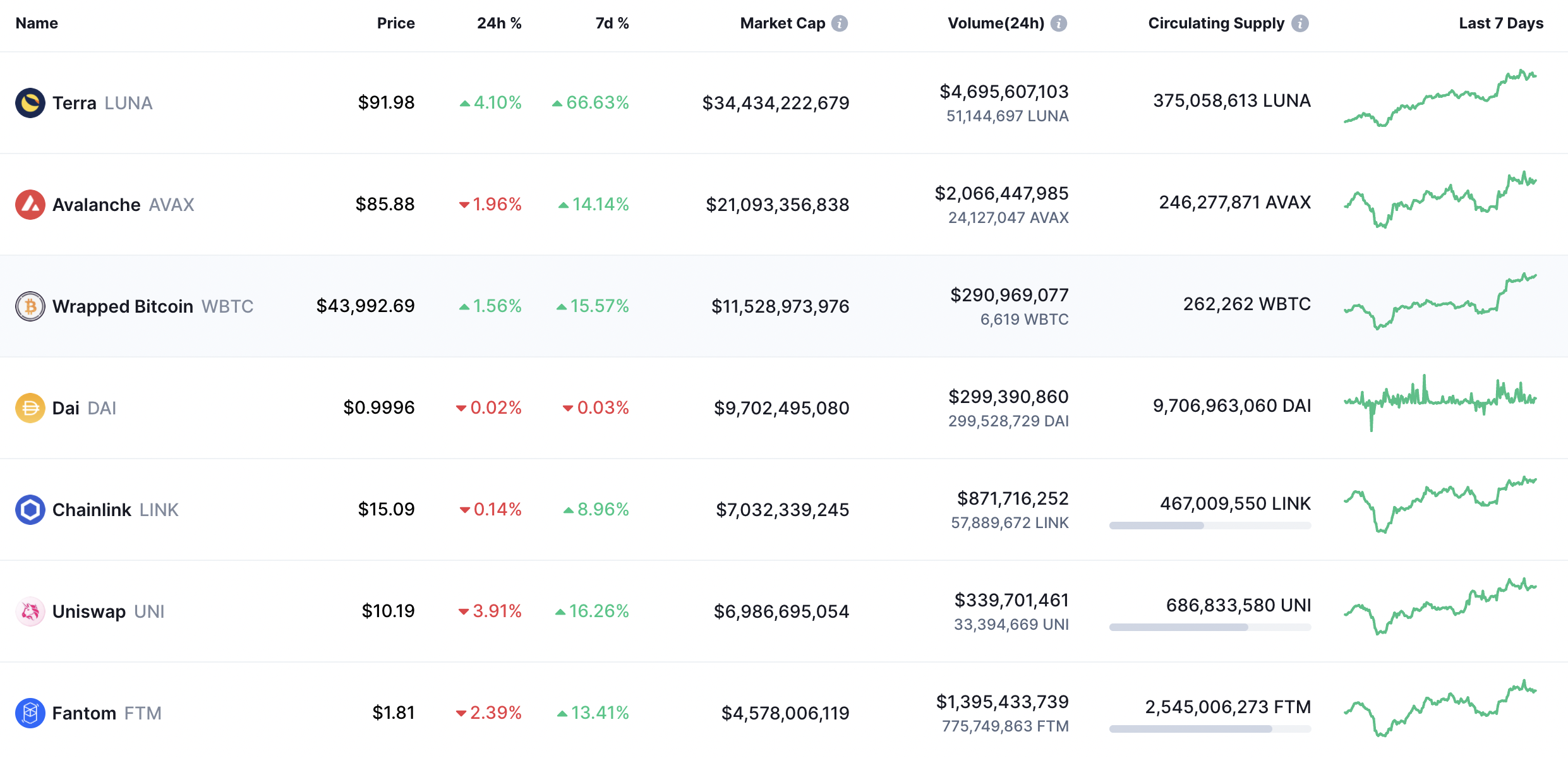Image resolution: width=1568 pixels, height=758 pixels.
Task: Open Dai's 7-day sparkline chart
Action: click(x=1440, y=403)
